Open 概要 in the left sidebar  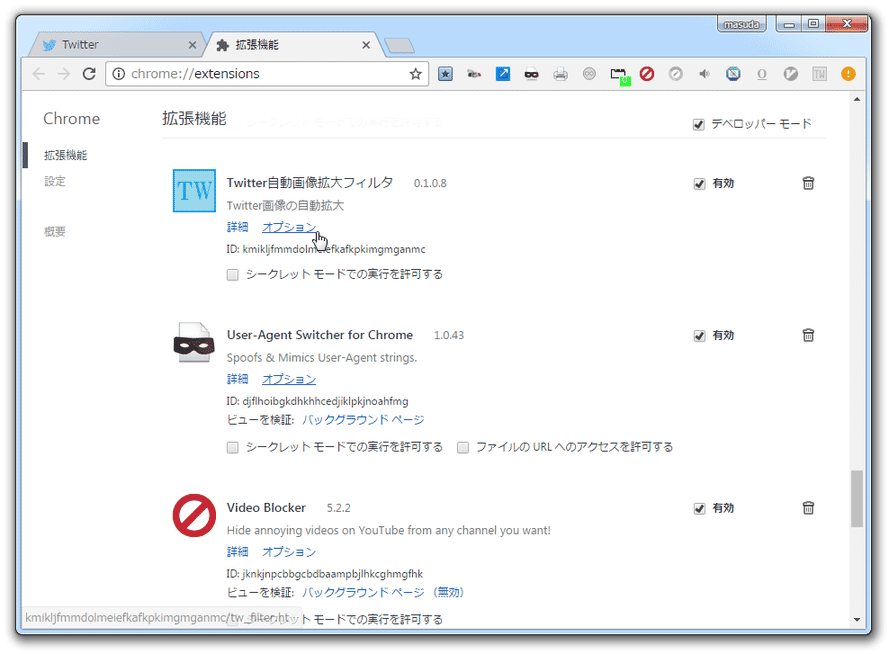point(55,231)
